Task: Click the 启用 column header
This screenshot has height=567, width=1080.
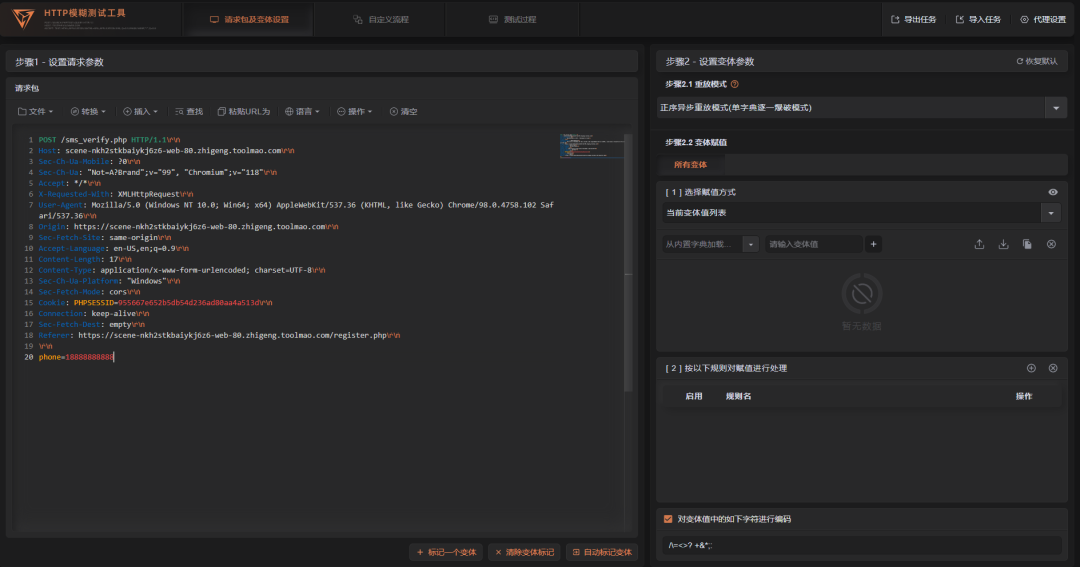Action: tap(694, 396)
